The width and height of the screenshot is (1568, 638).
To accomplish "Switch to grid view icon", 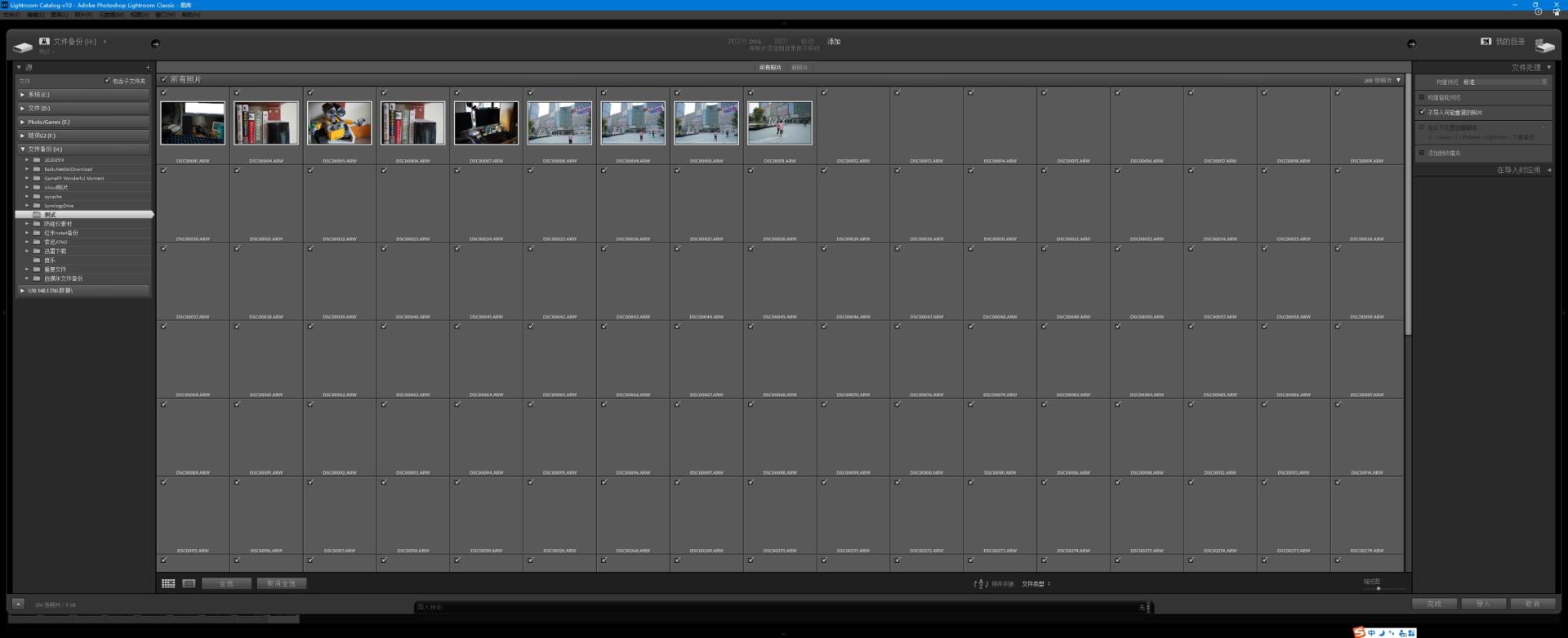I will click(168, 583).
